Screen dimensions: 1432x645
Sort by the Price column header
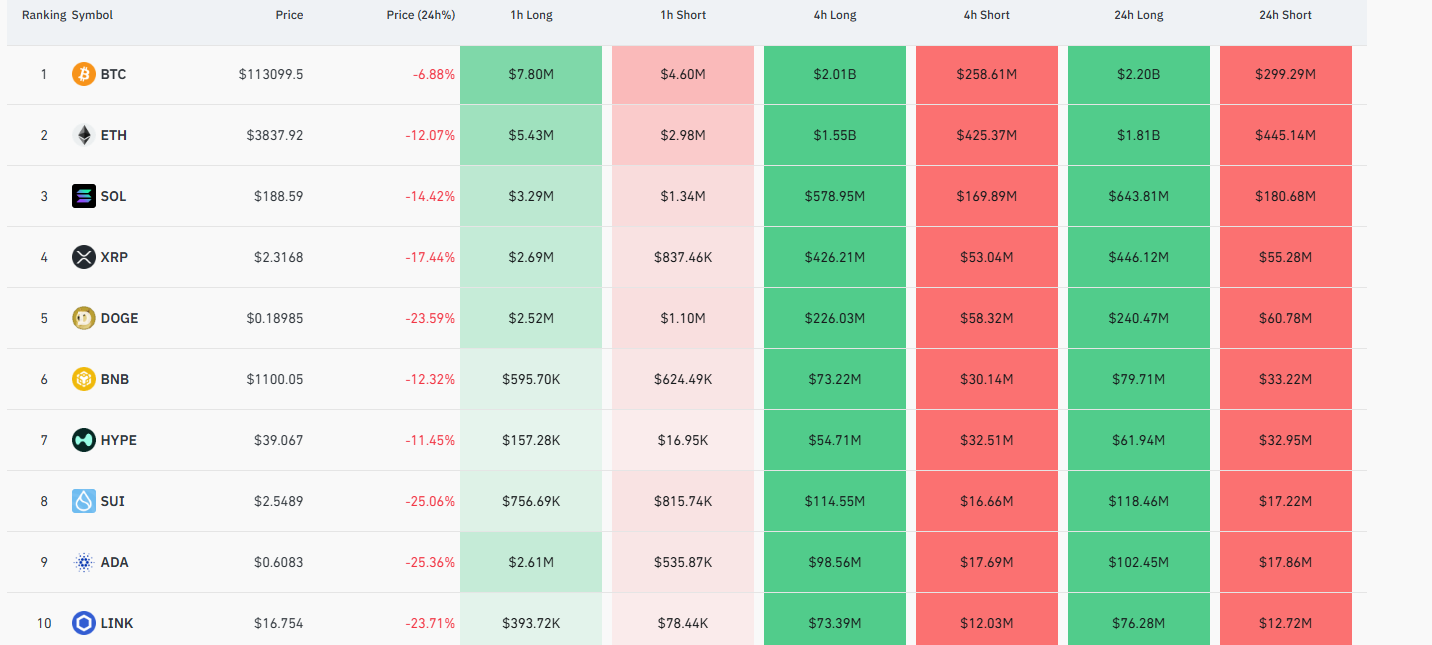pyautogui.click(x=289, y=15)
